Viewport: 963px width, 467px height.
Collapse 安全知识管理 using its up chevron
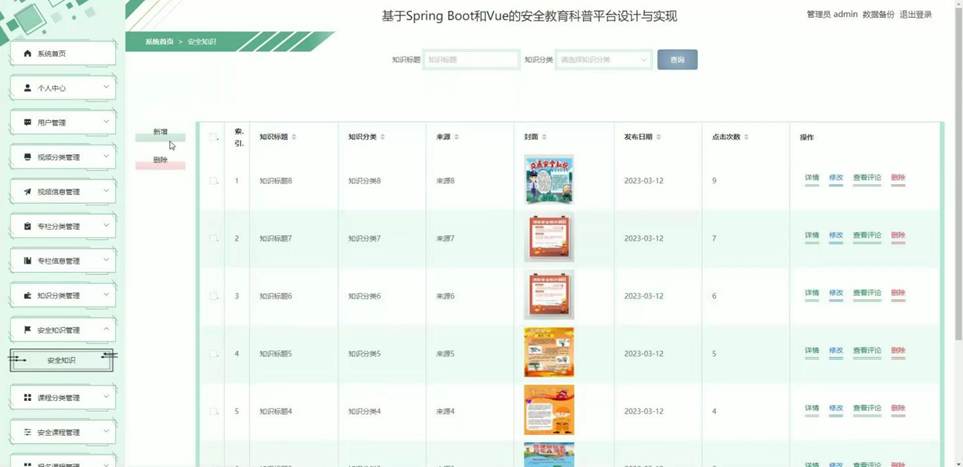click(x=106, y=329)
